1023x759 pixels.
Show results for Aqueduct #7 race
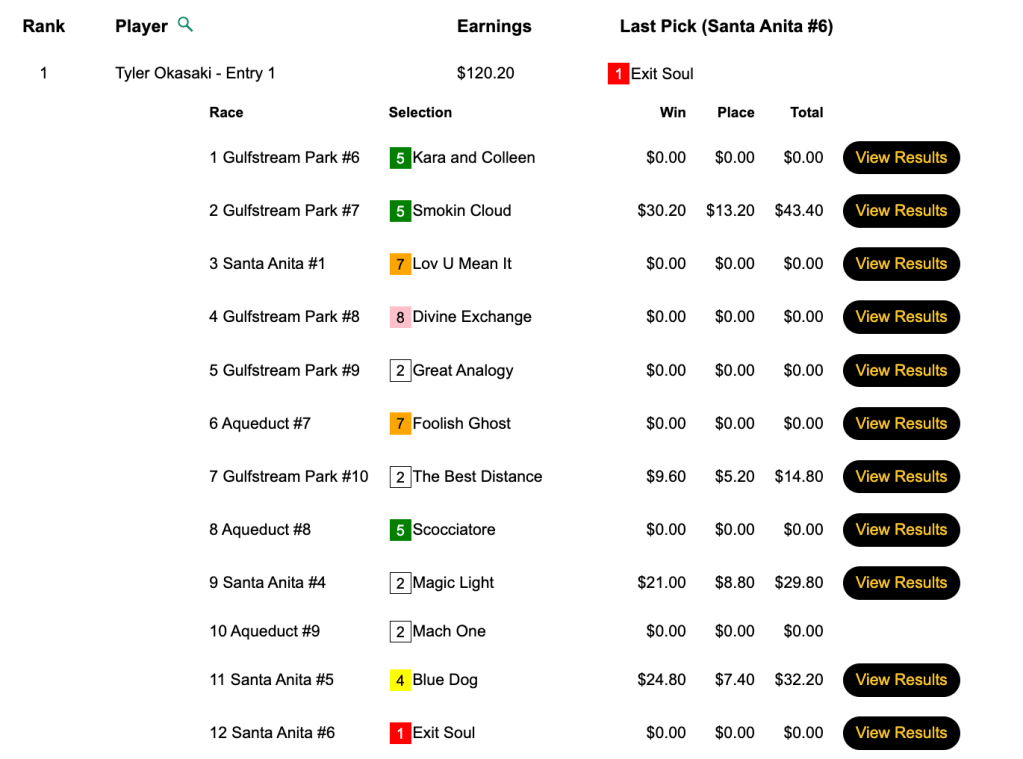900,424
